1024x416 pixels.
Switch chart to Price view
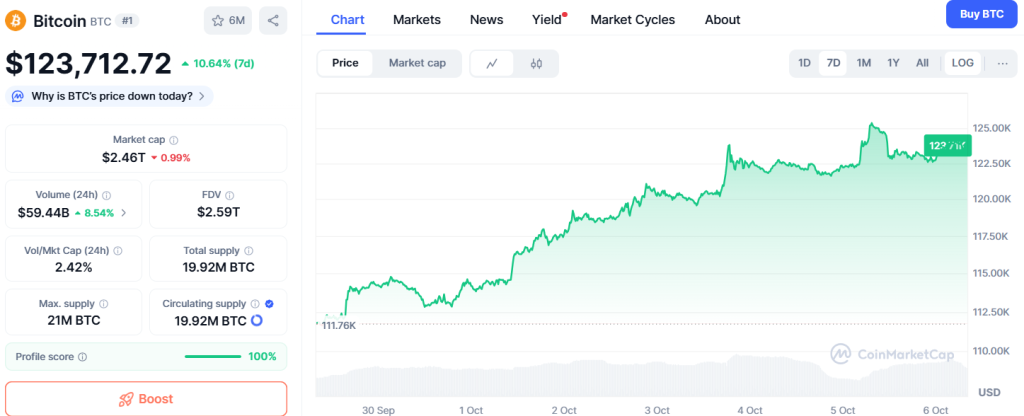click(x=345, y=63)
